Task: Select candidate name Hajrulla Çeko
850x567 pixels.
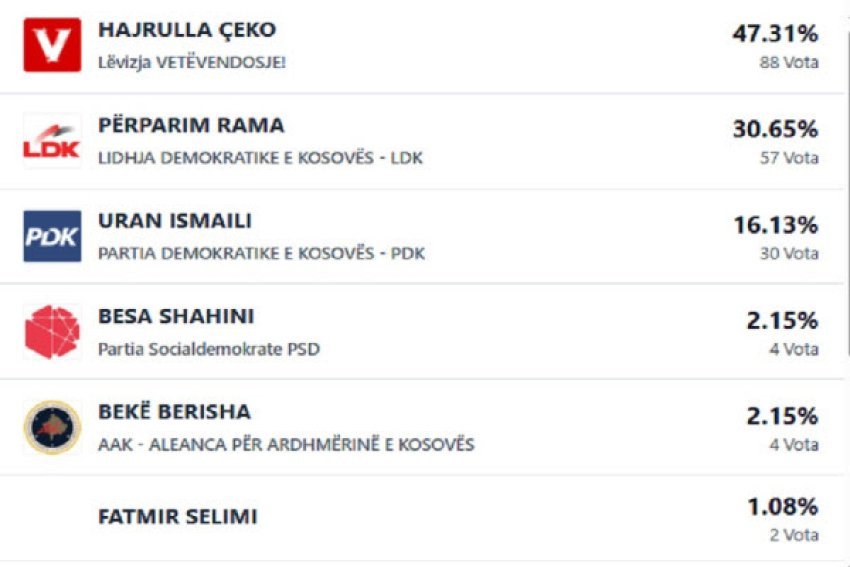Action: click(186, 30)
